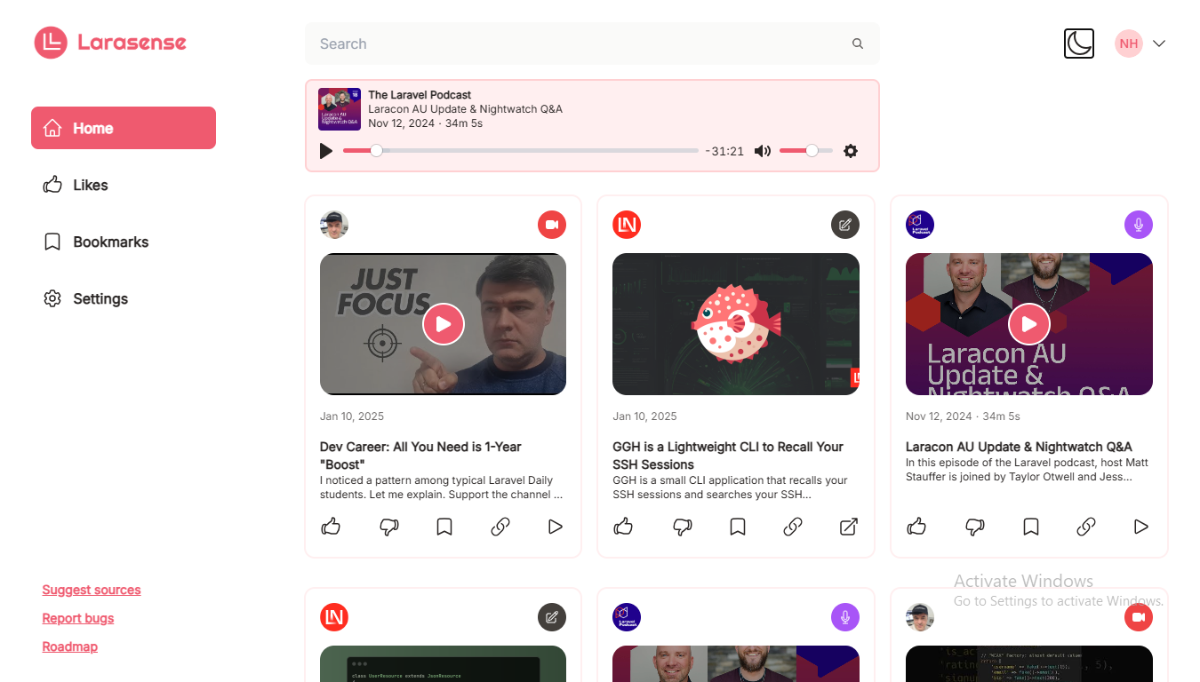The image size is (1200, 682).
Task: Play the Laracon AU Update card thumbnail
Action: (1029, 324)
